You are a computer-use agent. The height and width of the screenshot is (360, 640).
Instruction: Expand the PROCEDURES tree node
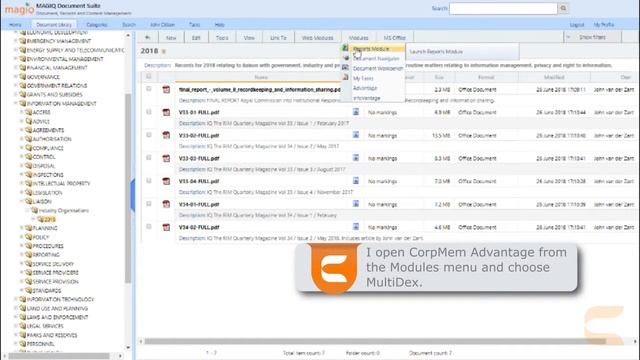click(x=22, y=246)
